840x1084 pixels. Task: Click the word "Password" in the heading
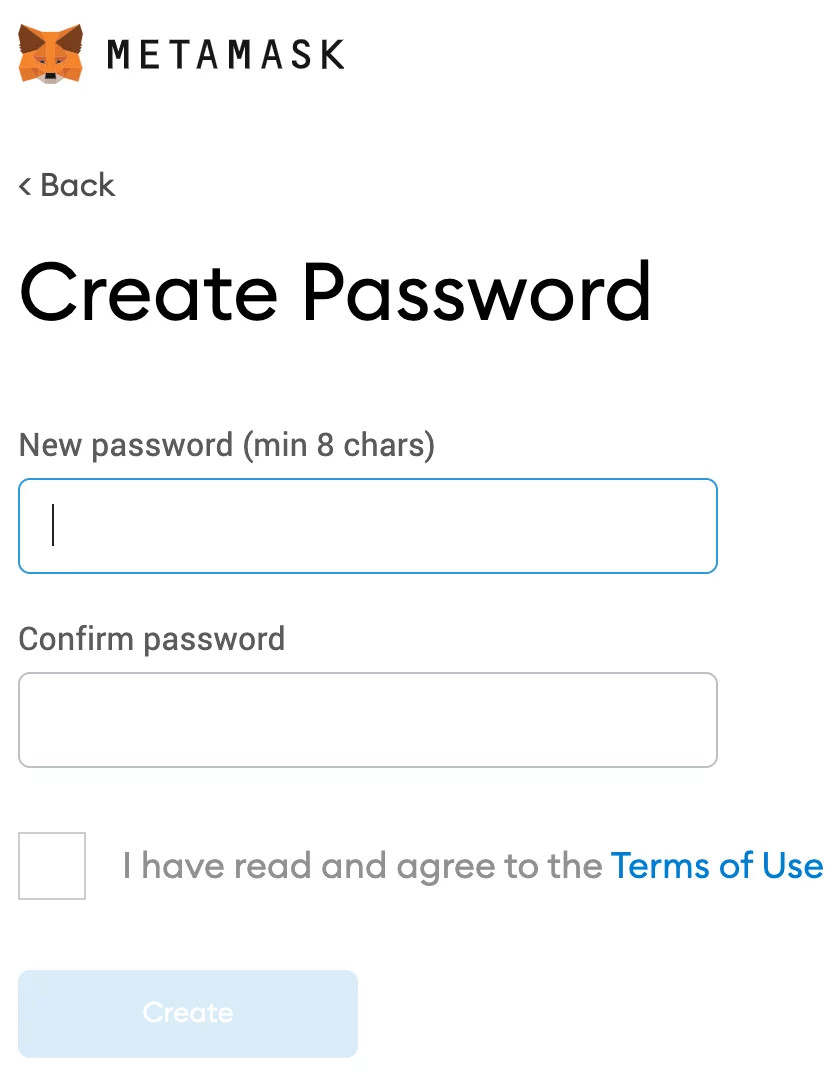click(477, 293)
